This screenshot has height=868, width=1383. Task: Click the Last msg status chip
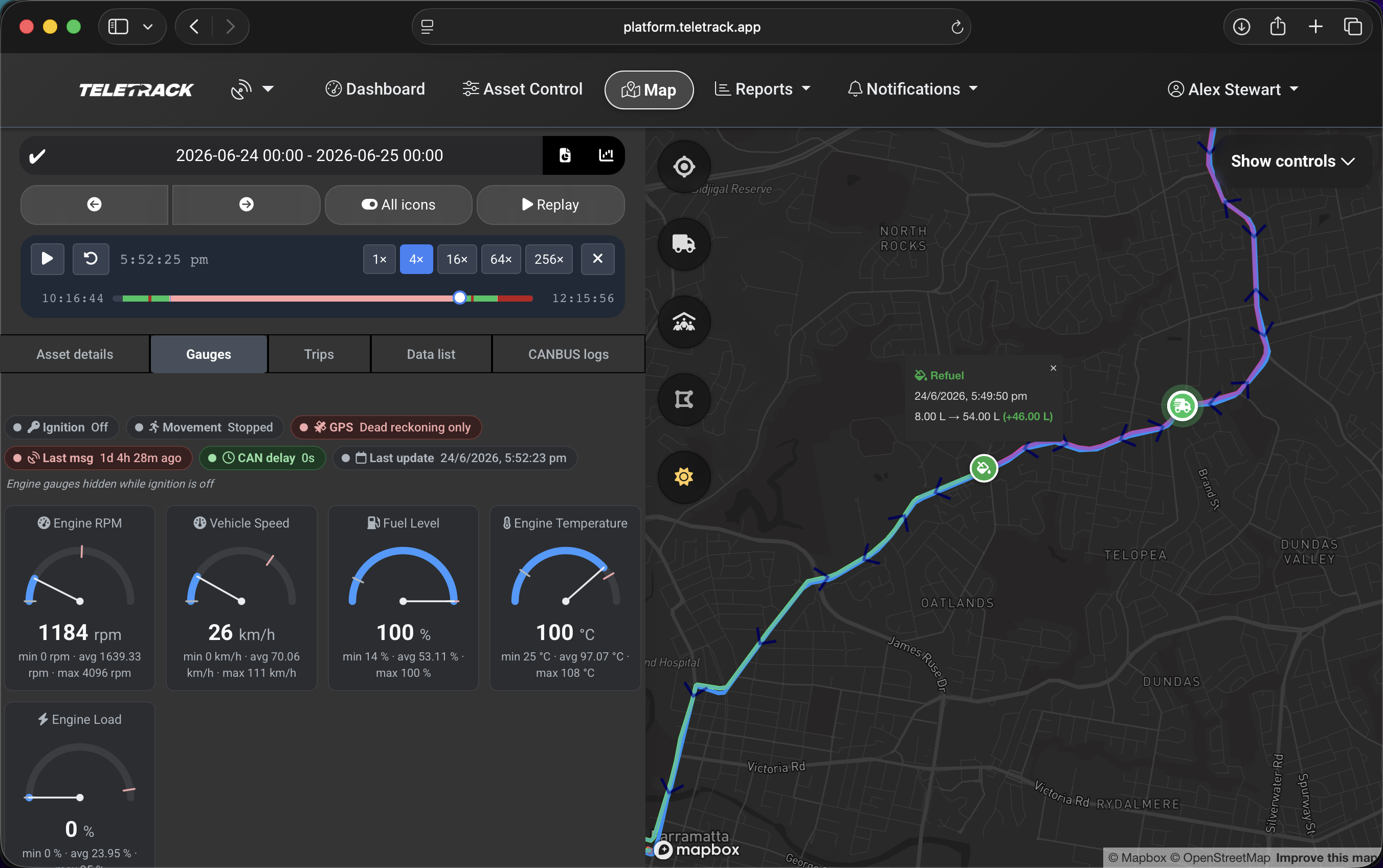click(x=98, y=458)
